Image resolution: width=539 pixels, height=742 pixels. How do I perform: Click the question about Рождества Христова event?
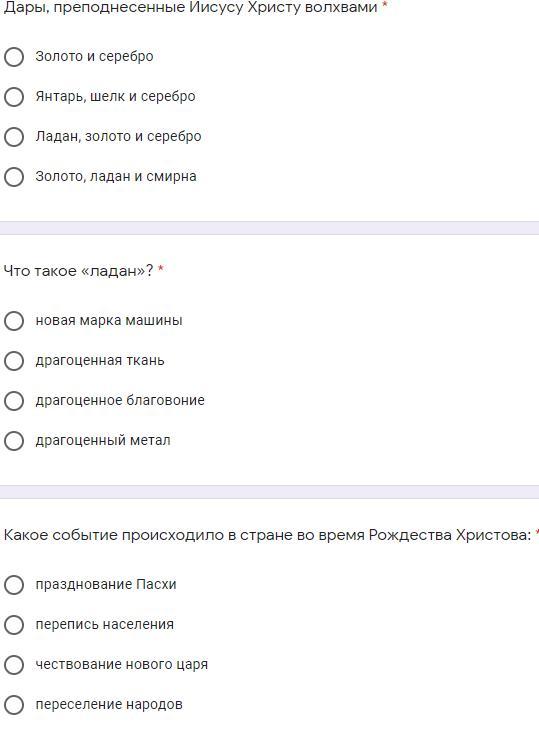point(267,535)
